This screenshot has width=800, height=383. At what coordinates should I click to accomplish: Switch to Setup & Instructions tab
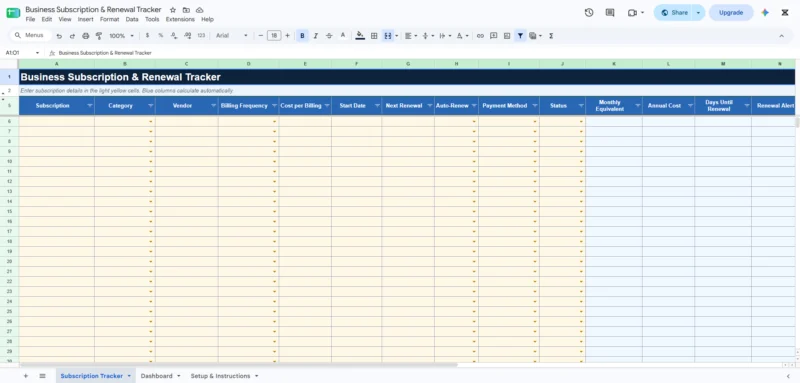click(x=220, y=376)
